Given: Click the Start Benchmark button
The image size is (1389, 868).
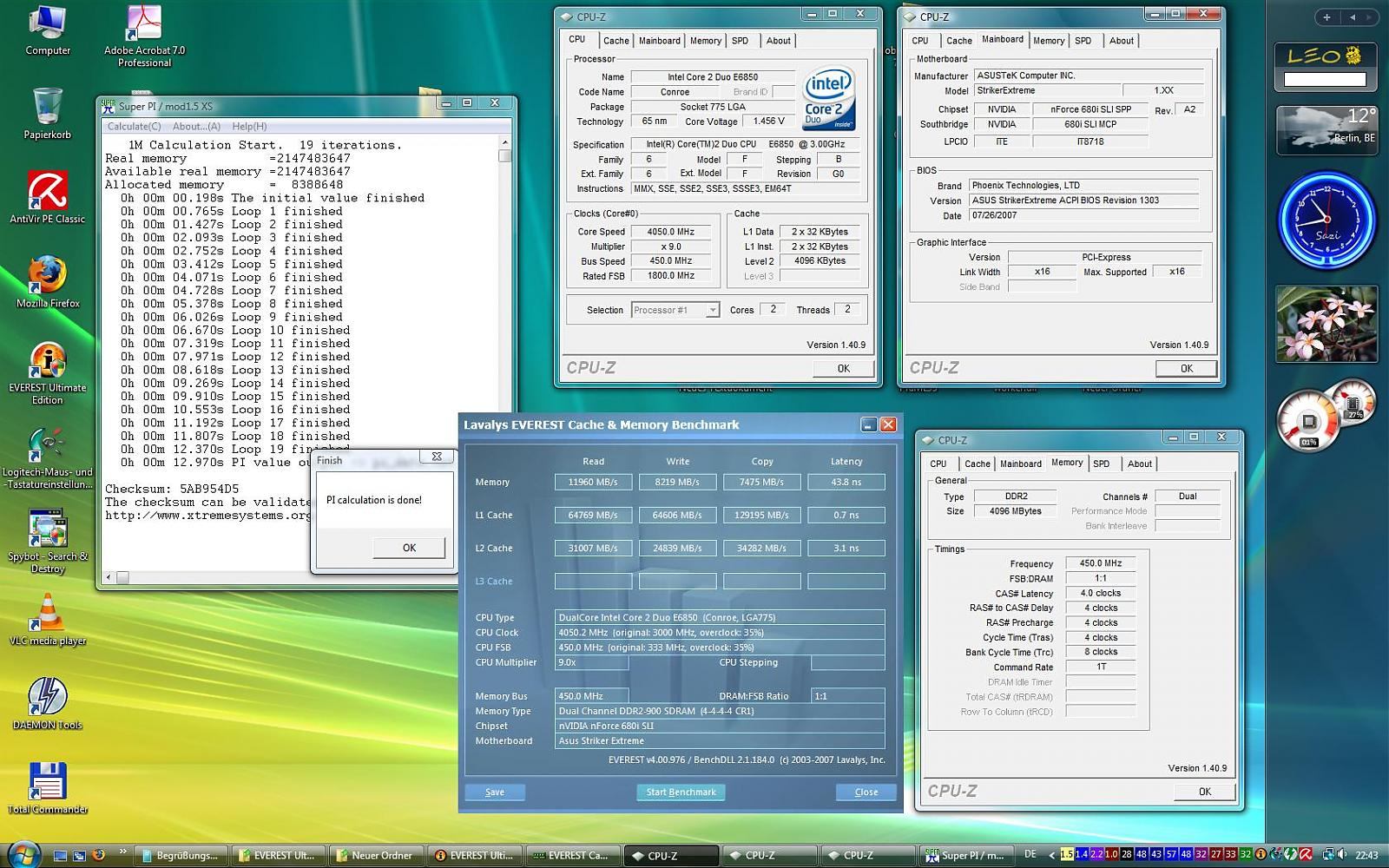Looking at the screenshot, I should (681, 792).
